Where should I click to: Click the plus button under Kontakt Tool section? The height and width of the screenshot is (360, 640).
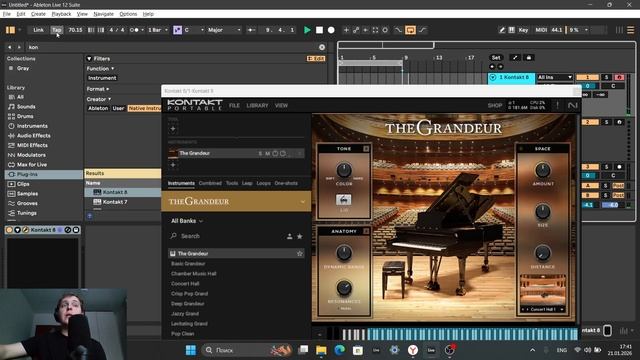coord(173,129)
